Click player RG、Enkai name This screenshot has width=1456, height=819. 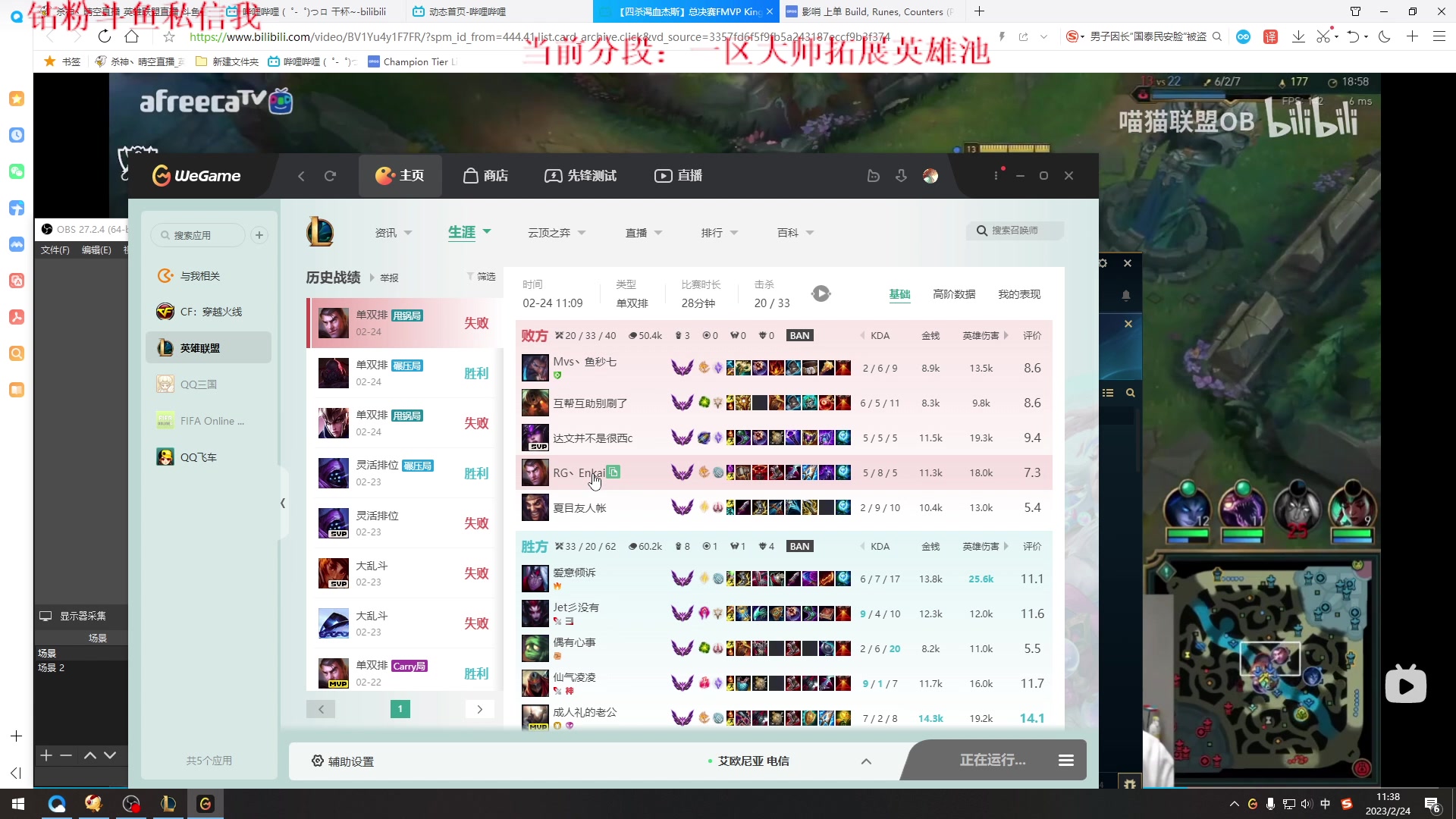click(579, 473)
